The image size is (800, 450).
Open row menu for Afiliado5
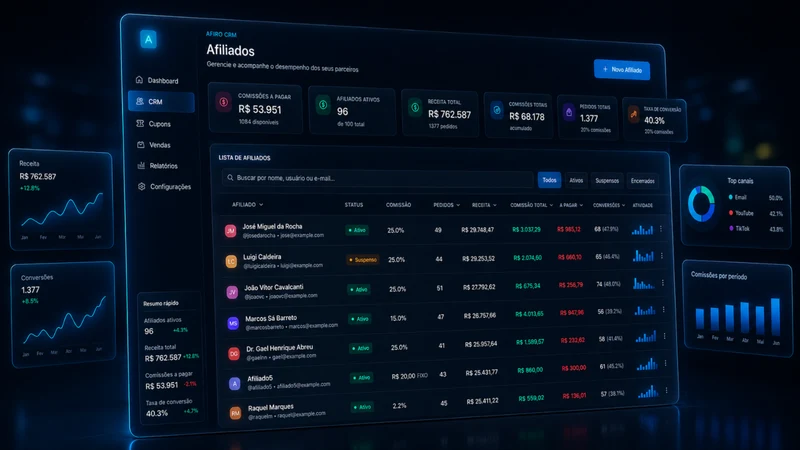666,363
